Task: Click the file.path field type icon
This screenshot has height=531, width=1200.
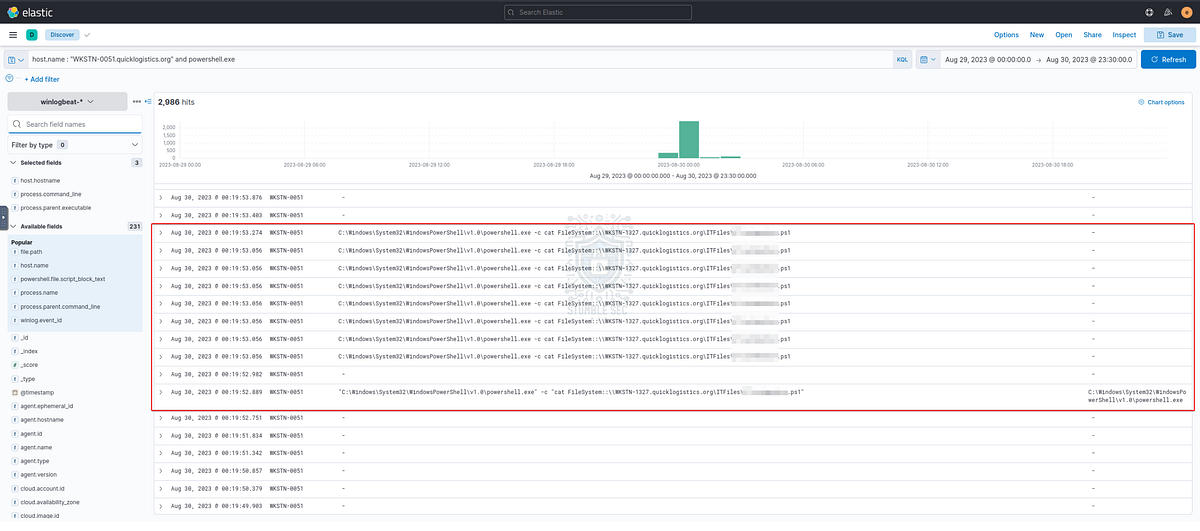Action: click(14, 252)
